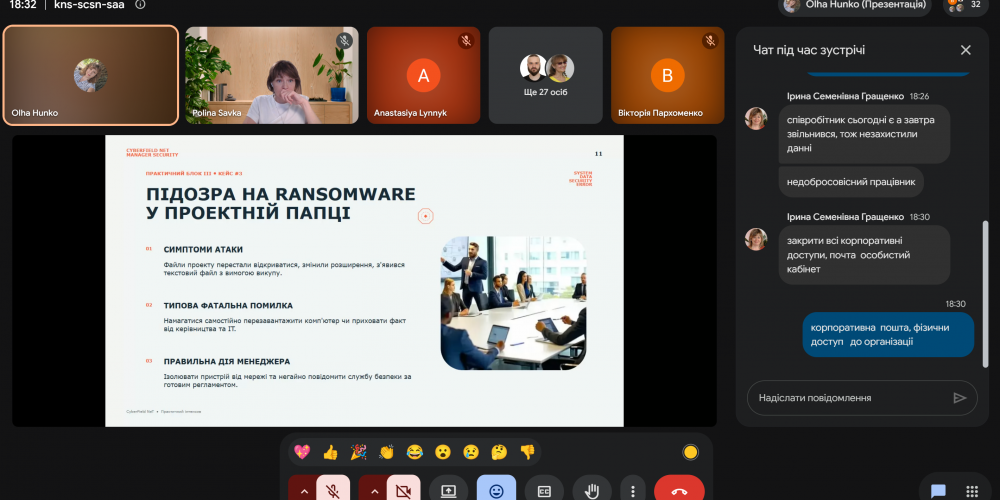This screenshot has width=1000, height=500.
Task: Leave the call with red button
Action: pos(679,490)
